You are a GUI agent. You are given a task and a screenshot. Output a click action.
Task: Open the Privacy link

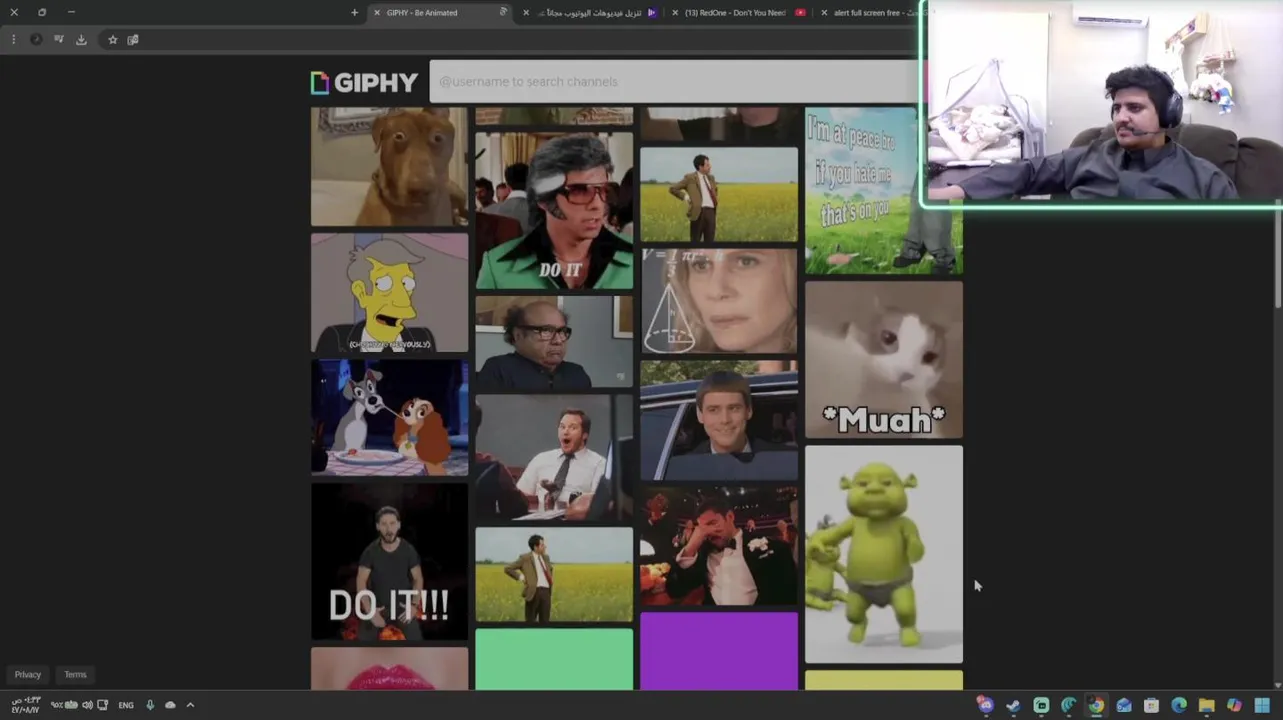point(28,674)
